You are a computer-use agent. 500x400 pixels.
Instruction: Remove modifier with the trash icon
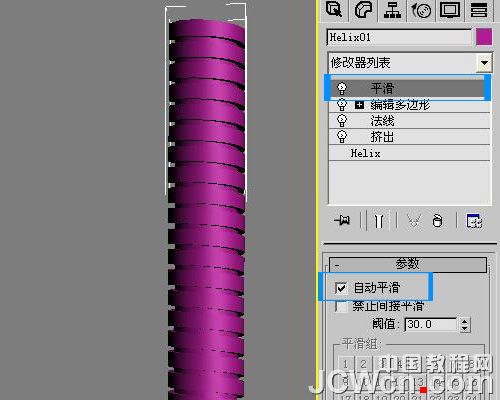pos(437,221)
